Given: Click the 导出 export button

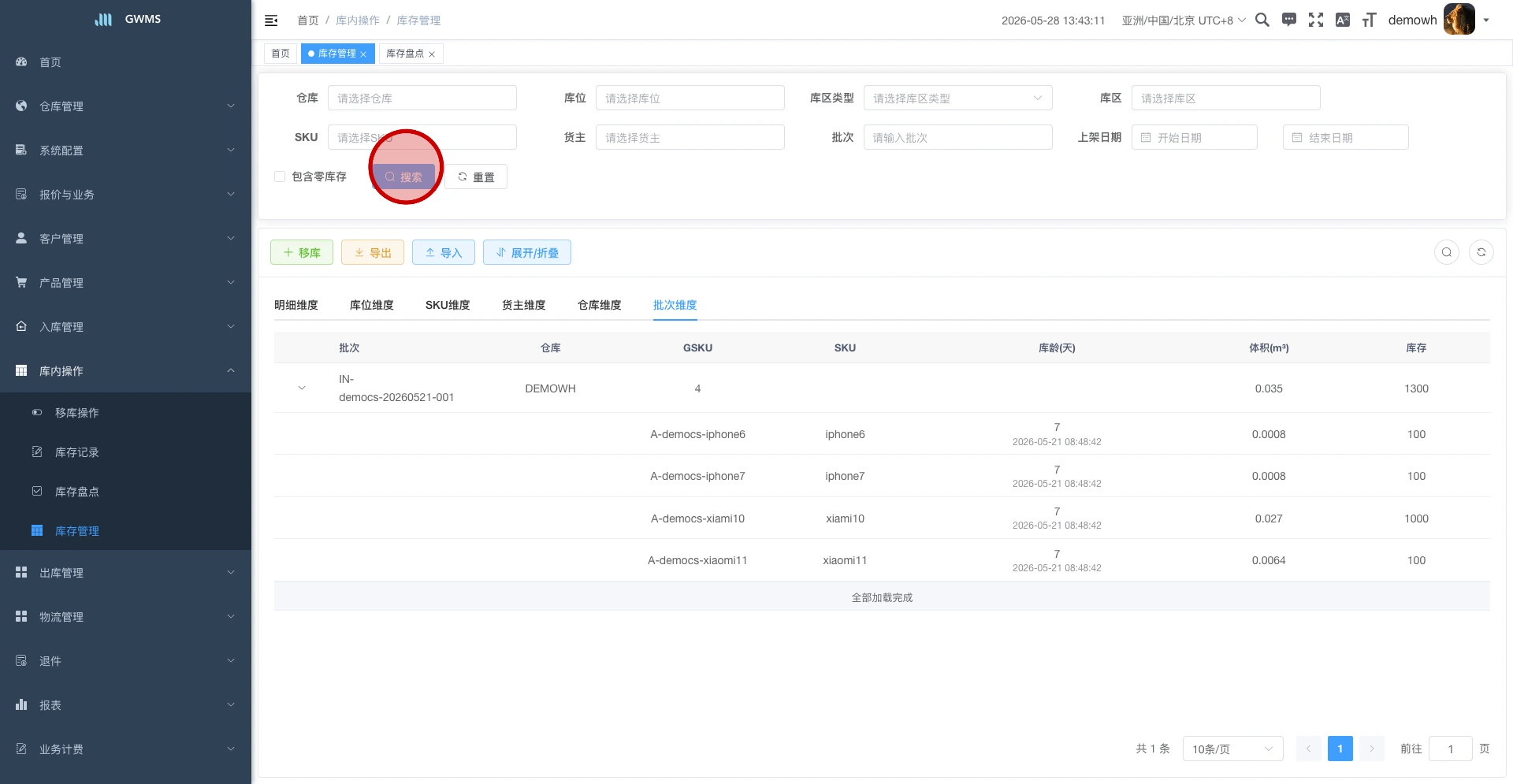Looking at the screenshot, I should point(373,252).
